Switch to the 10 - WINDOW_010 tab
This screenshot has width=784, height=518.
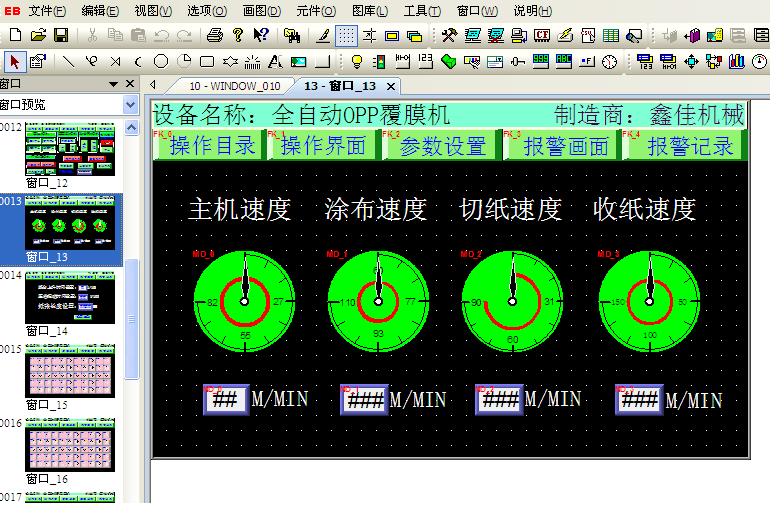(234, 86)
